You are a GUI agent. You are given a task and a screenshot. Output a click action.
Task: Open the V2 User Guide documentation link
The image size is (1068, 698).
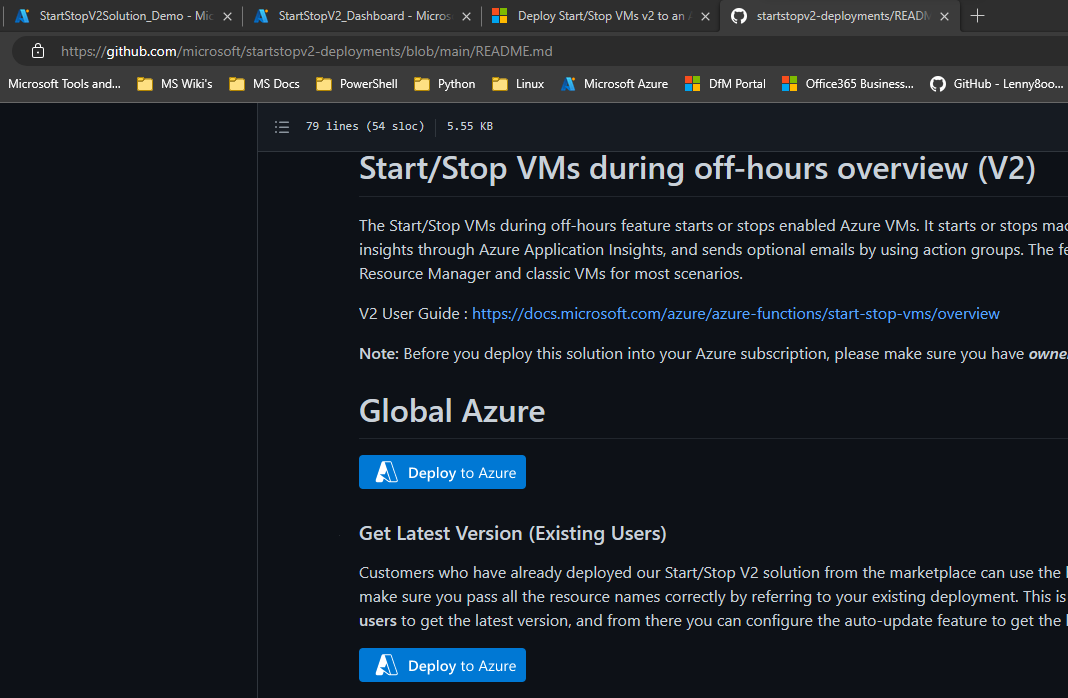pyautogui.click(x=736, y=313)
